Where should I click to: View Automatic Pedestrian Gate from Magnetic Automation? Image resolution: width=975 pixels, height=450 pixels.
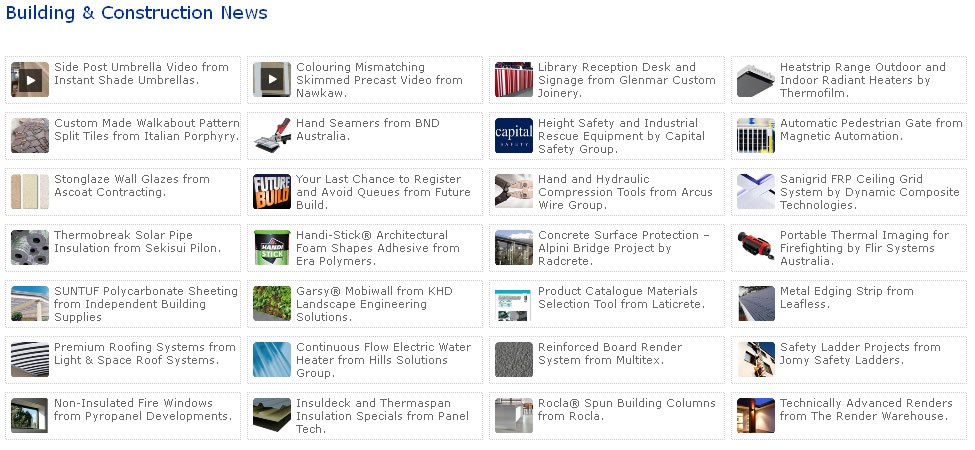click(871, 129)
